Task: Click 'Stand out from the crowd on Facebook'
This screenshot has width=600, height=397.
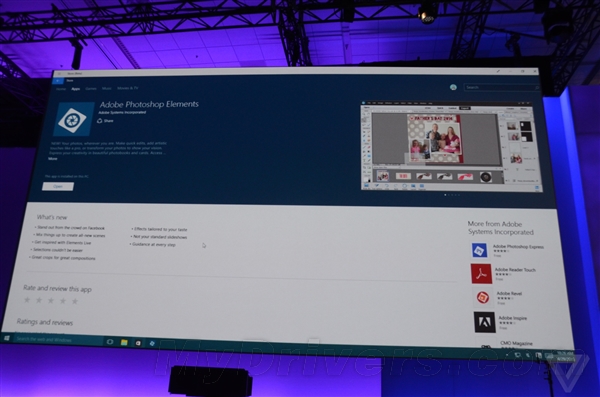Action: [70, 228]
